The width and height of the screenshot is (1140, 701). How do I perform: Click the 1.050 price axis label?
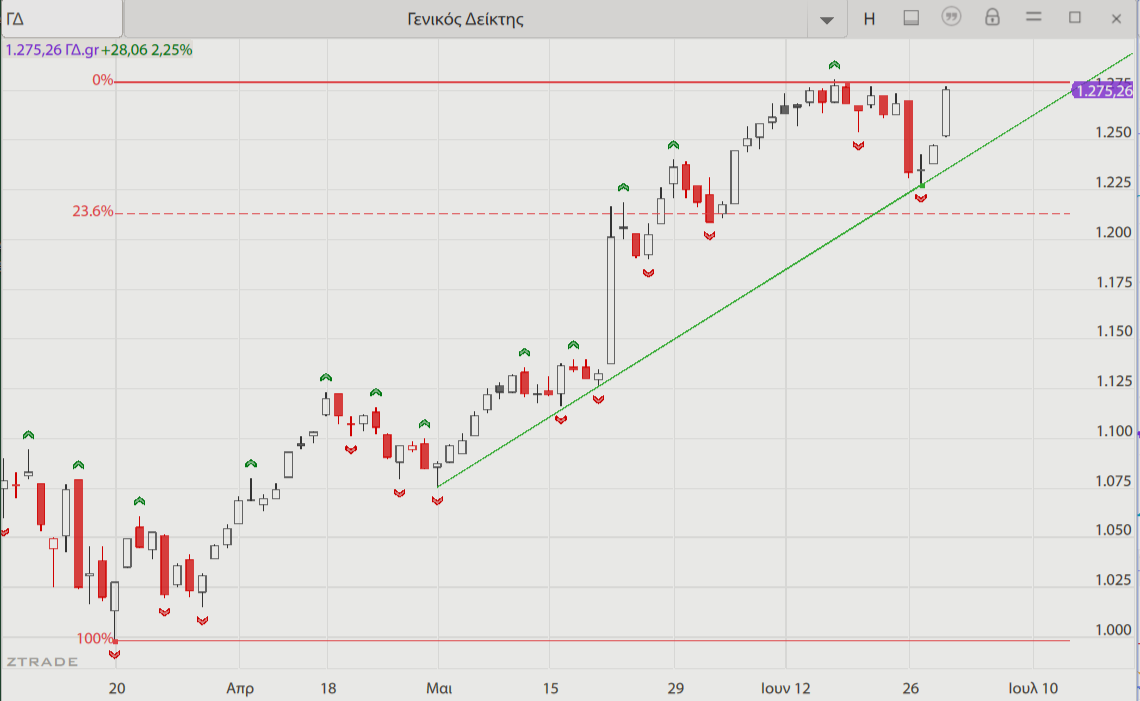tap(1114, 530)
